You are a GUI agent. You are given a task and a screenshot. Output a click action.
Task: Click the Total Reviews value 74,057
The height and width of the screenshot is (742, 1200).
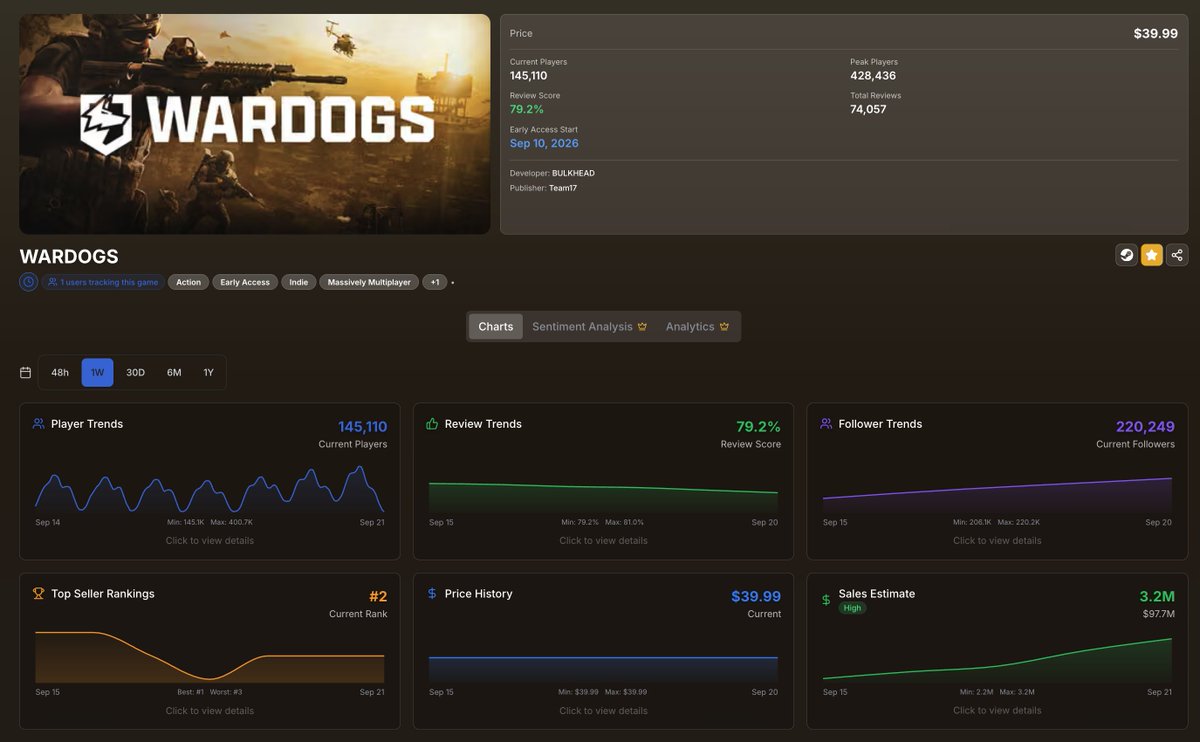868,109
